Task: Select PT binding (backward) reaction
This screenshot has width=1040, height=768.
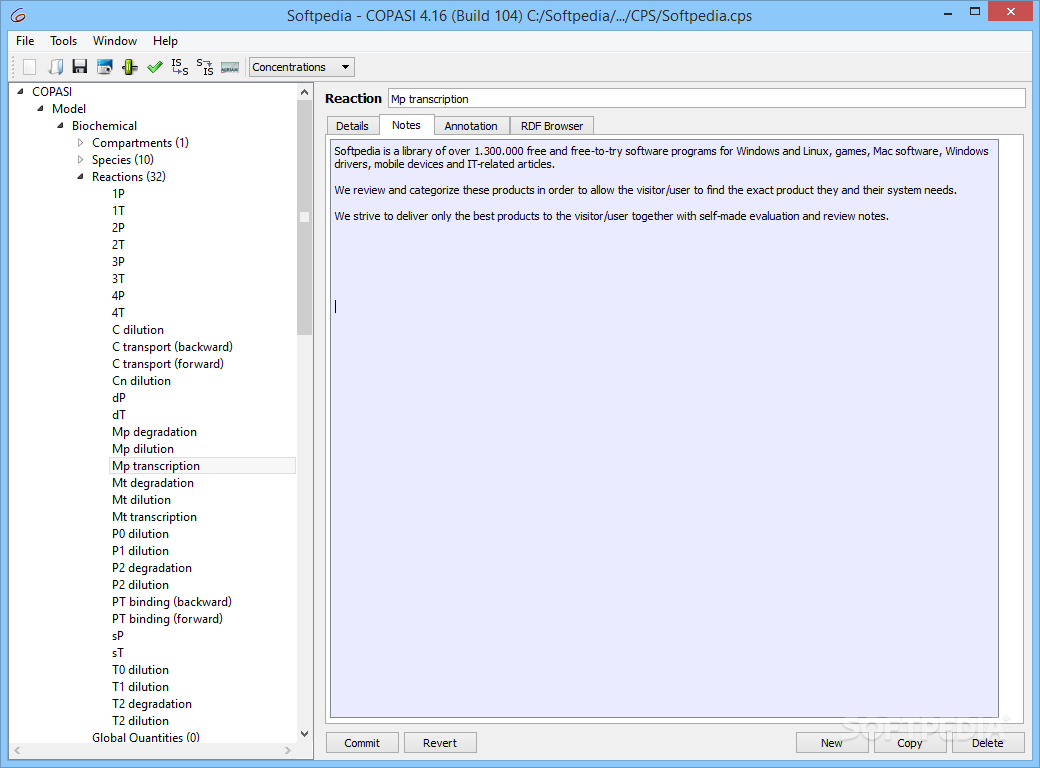Action: click(x=172, y=602)
